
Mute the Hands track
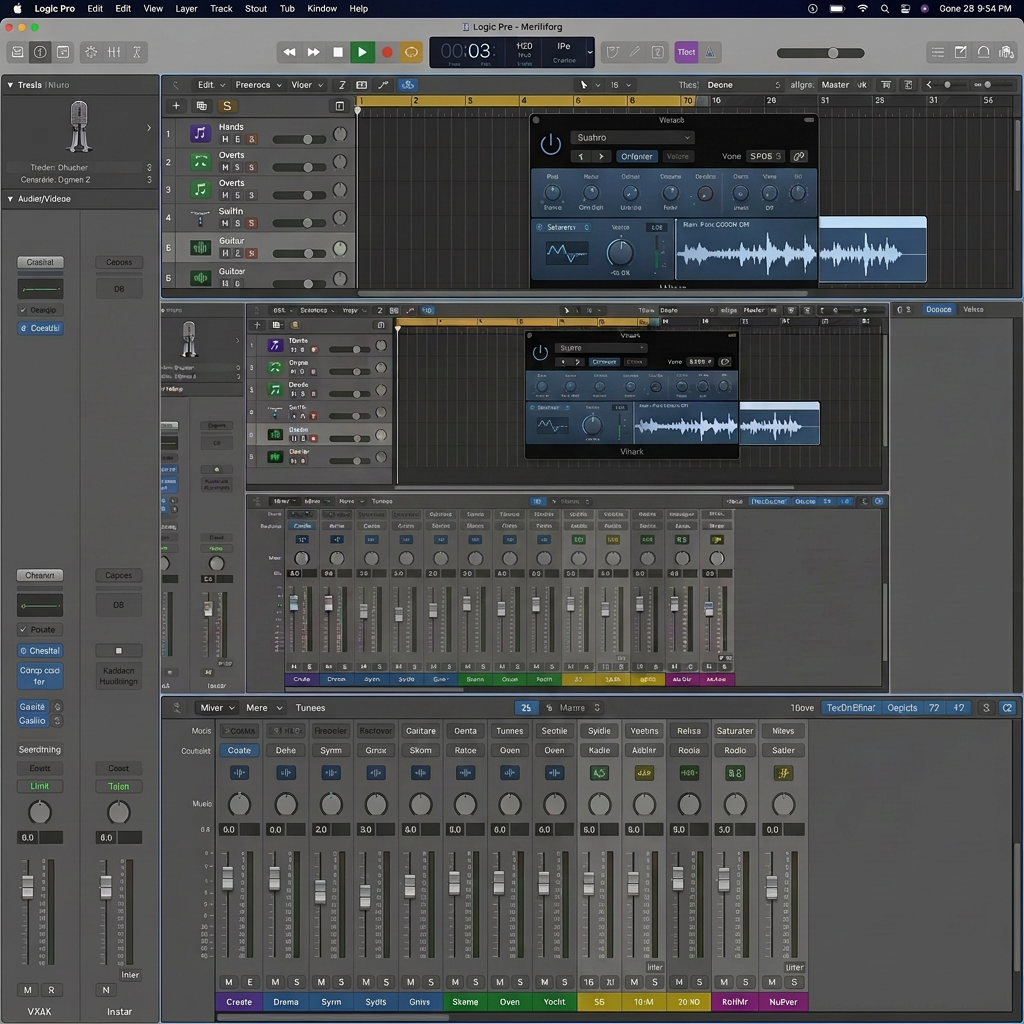click(225, 139)
